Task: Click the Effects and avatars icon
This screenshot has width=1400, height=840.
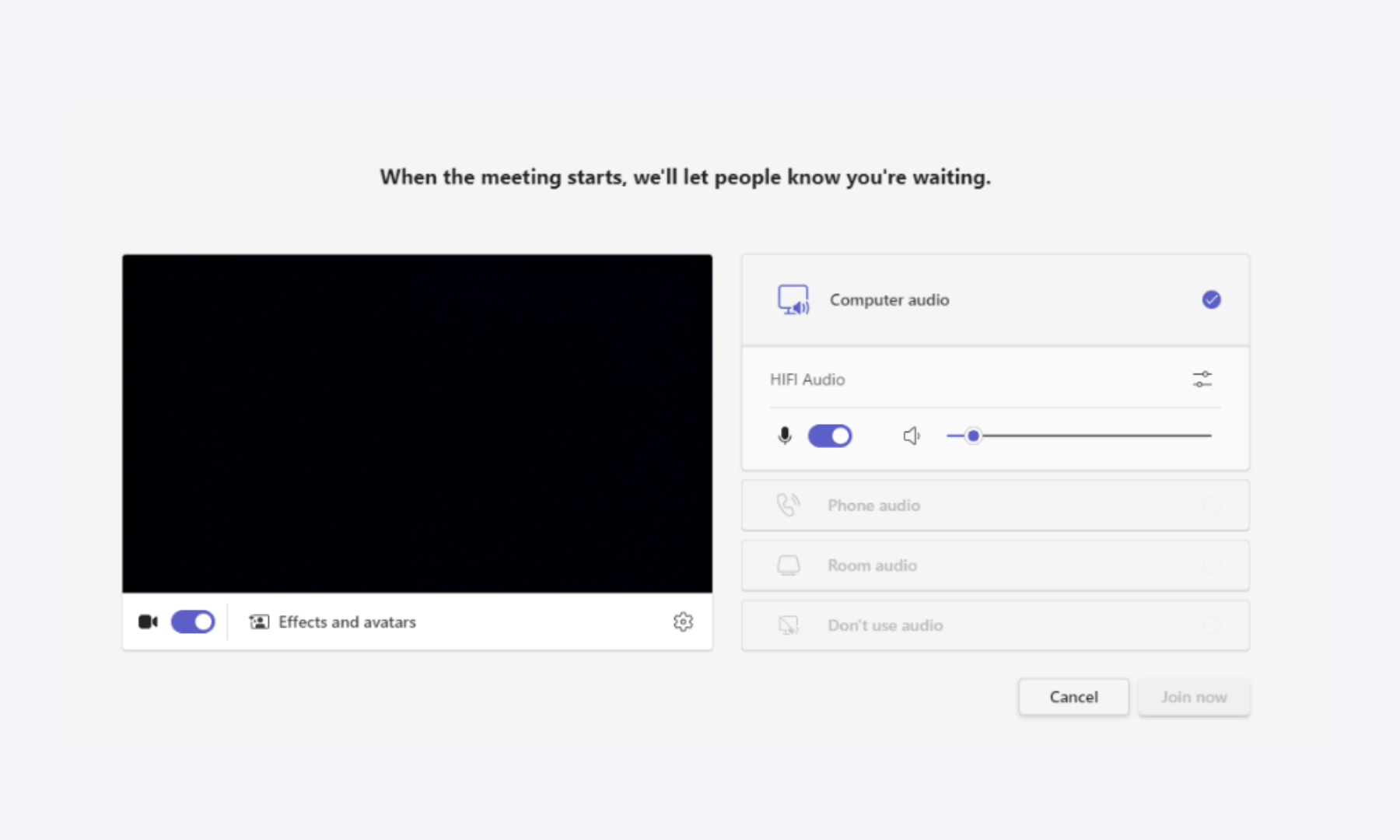Action: point(259,622)
